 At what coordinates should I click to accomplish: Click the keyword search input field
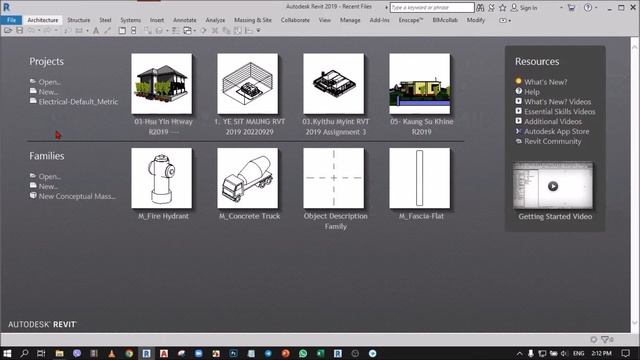point(432,7)
